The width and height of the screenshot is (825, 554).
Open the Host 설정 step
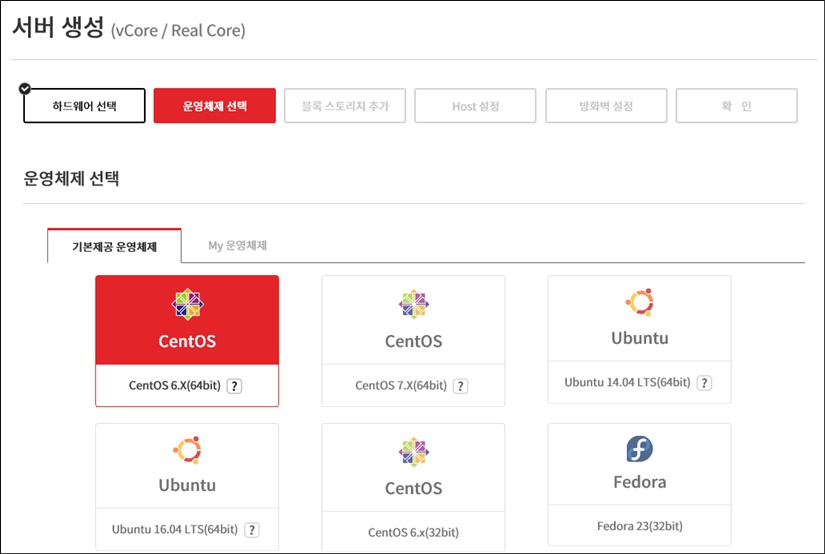tap(475, 106)
